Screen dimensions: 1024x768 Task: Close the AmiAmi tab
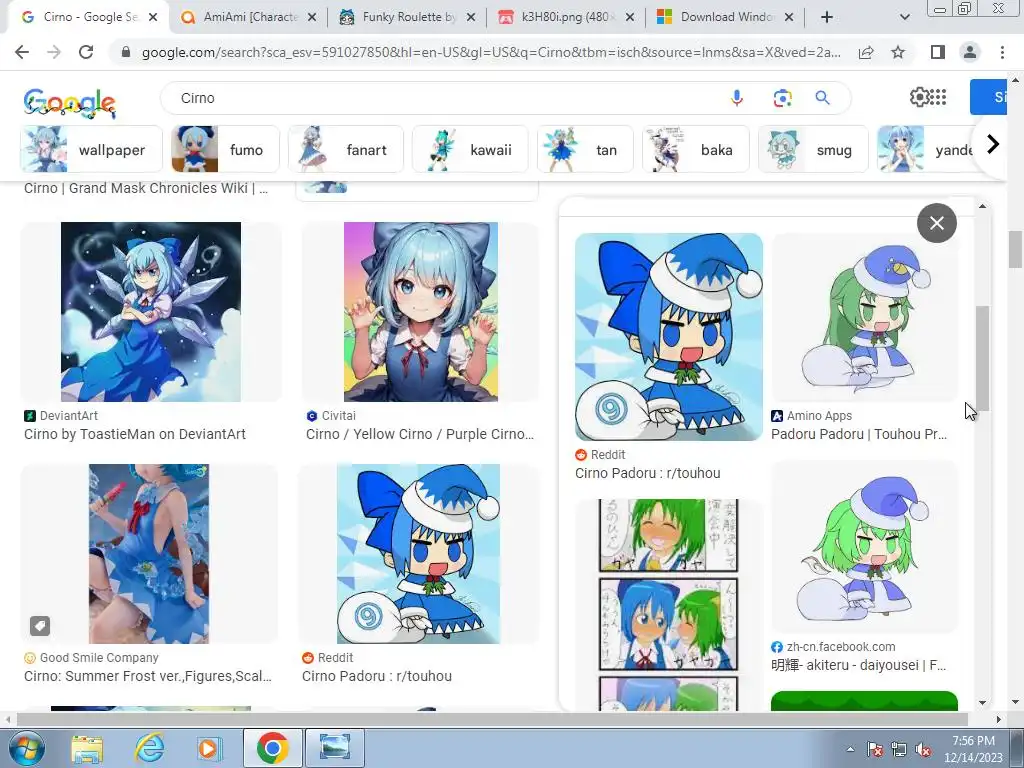pyautogui.click(x=312, y=17)
